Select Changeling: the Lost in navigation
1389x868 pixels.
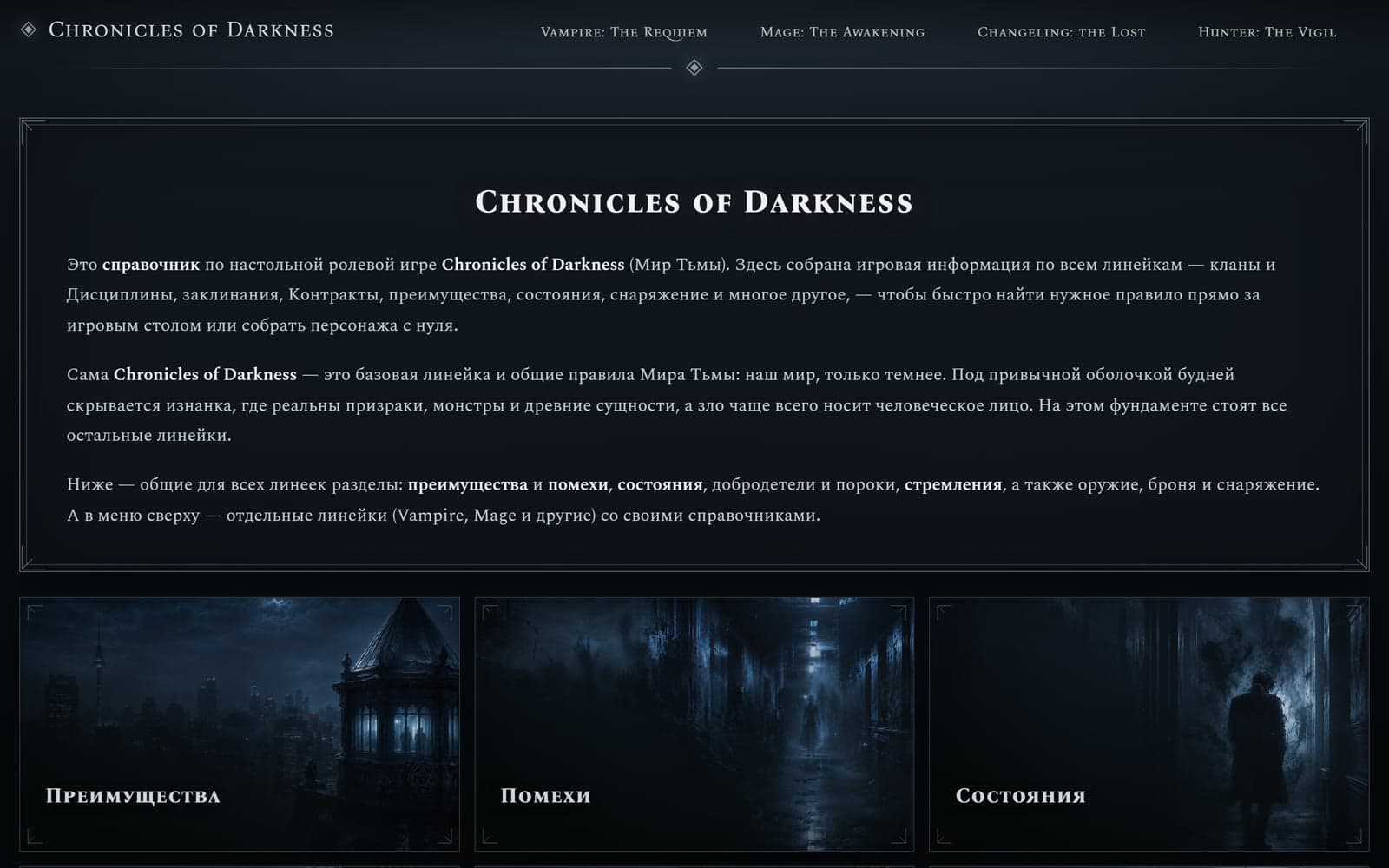(1061, 32)
